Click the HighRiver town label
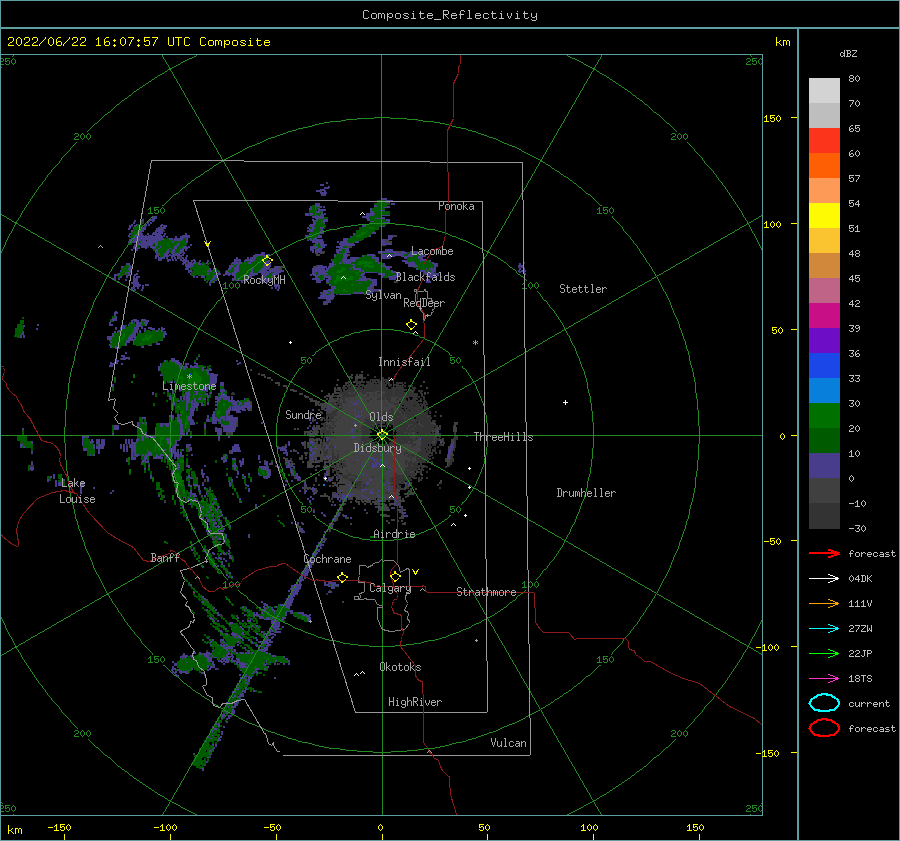The width and height of the screenshot is (900, 841). point(415,702)
